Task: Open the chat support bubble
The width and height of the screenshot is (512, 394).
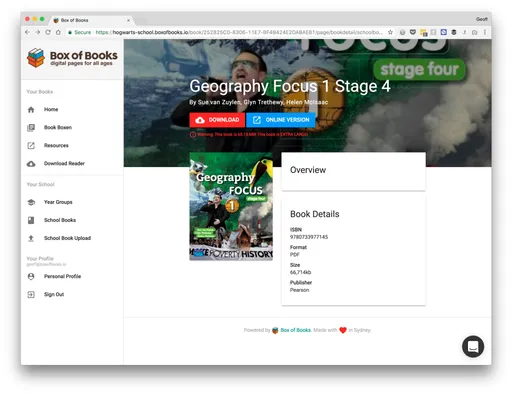Action: (x=473, y=347)
